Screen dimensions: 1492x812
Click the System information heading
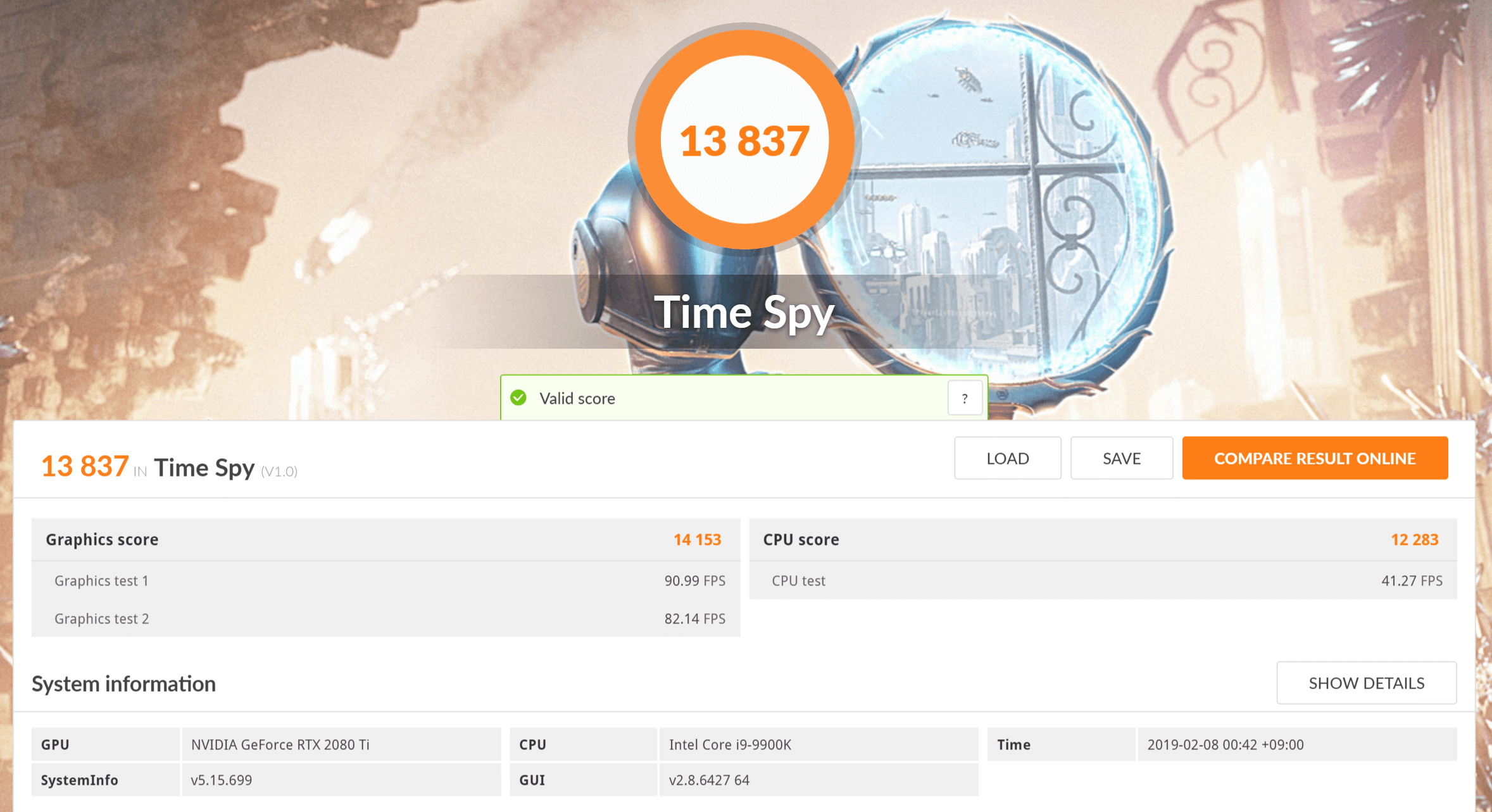coord(123,684)
